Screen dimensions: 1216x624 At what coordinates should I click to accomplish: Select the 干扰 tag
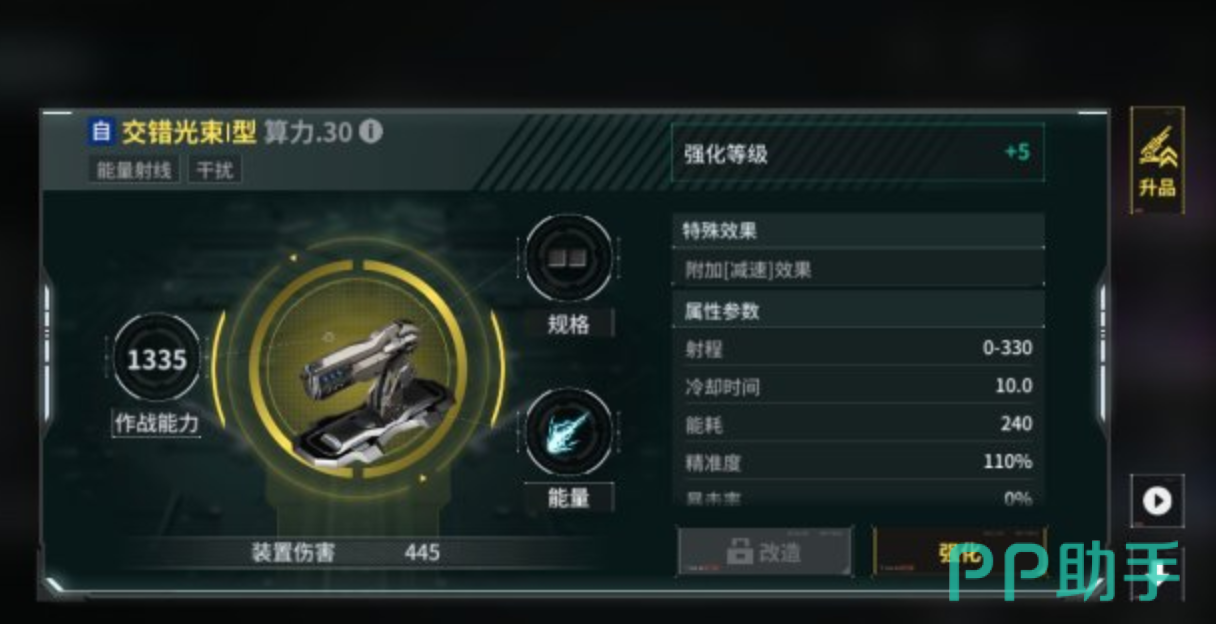[x=215, y=170]
